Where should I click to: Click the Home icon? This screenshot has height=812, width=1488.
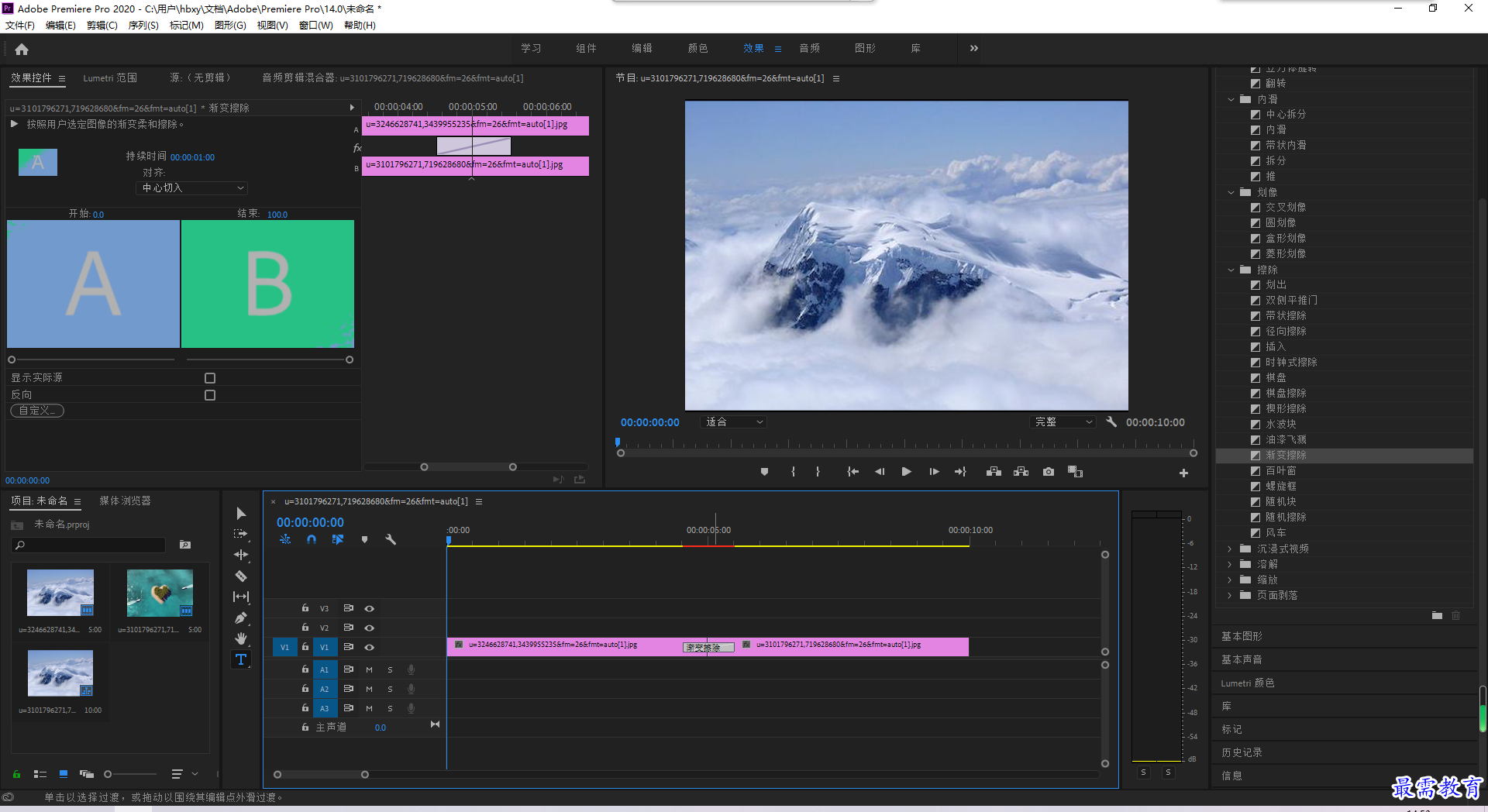[22, 49]
